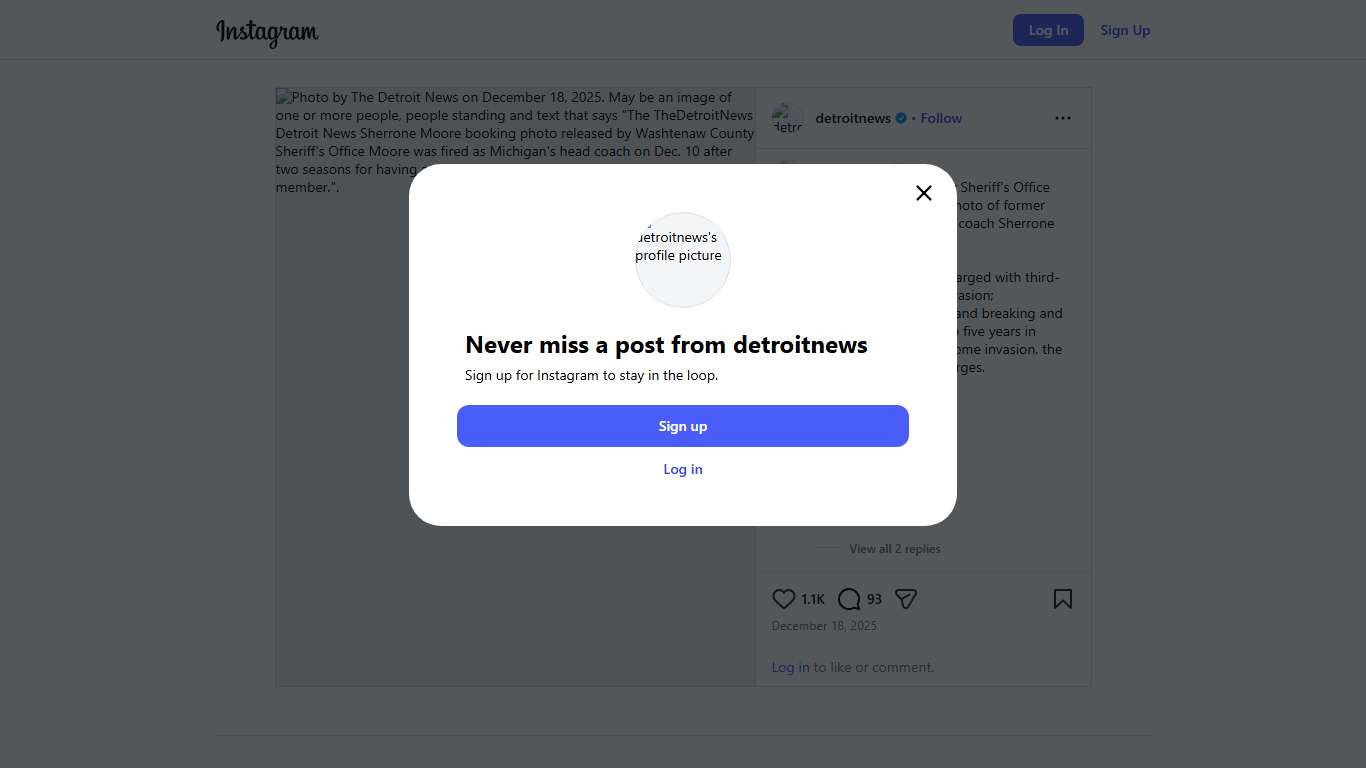Click the comment speech bubble icon

pyautogui.click(x=849, y=599)
